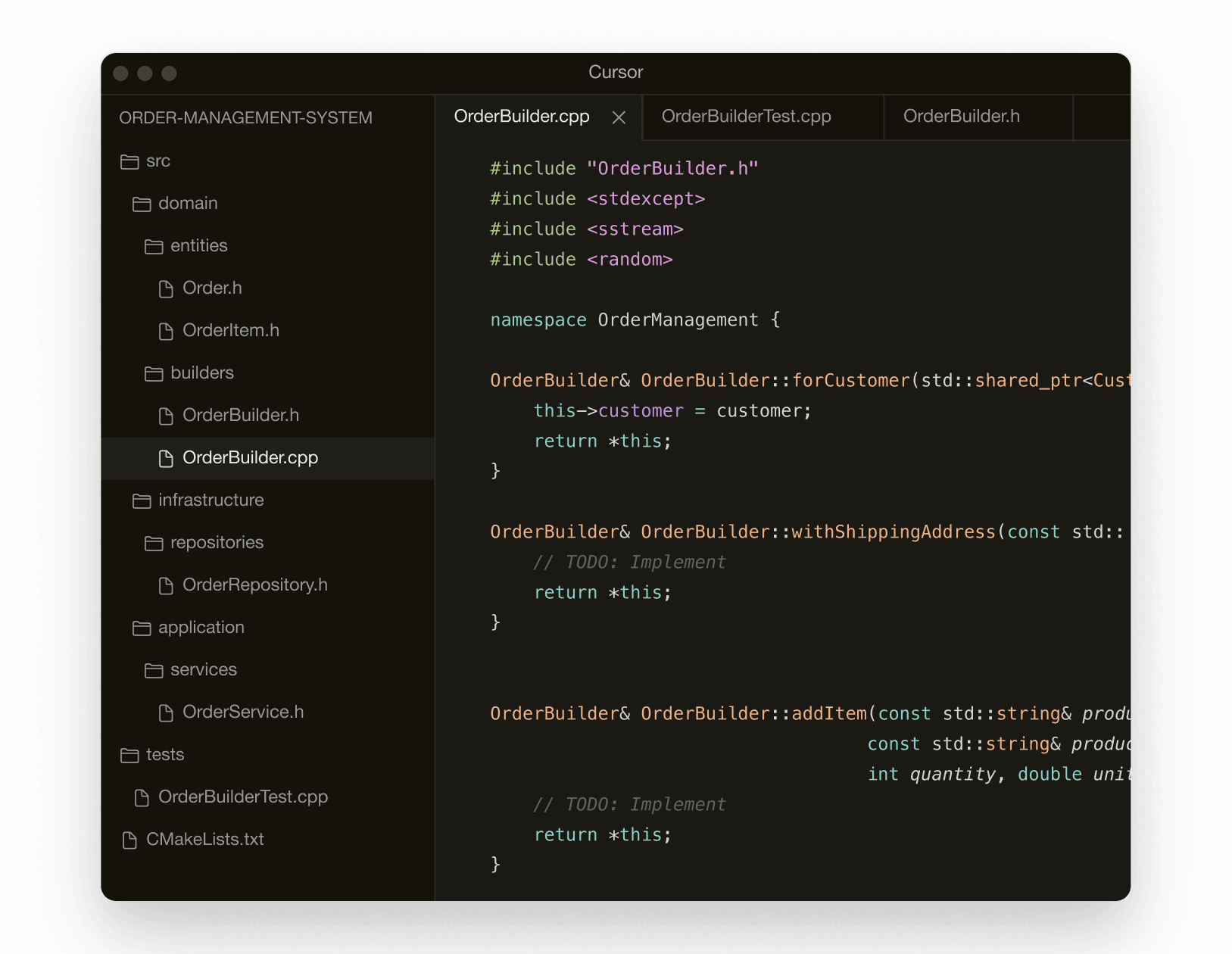Click the OrderRepository.h file icon
This screenshot has width=1232, height=954.
(166, 585)
